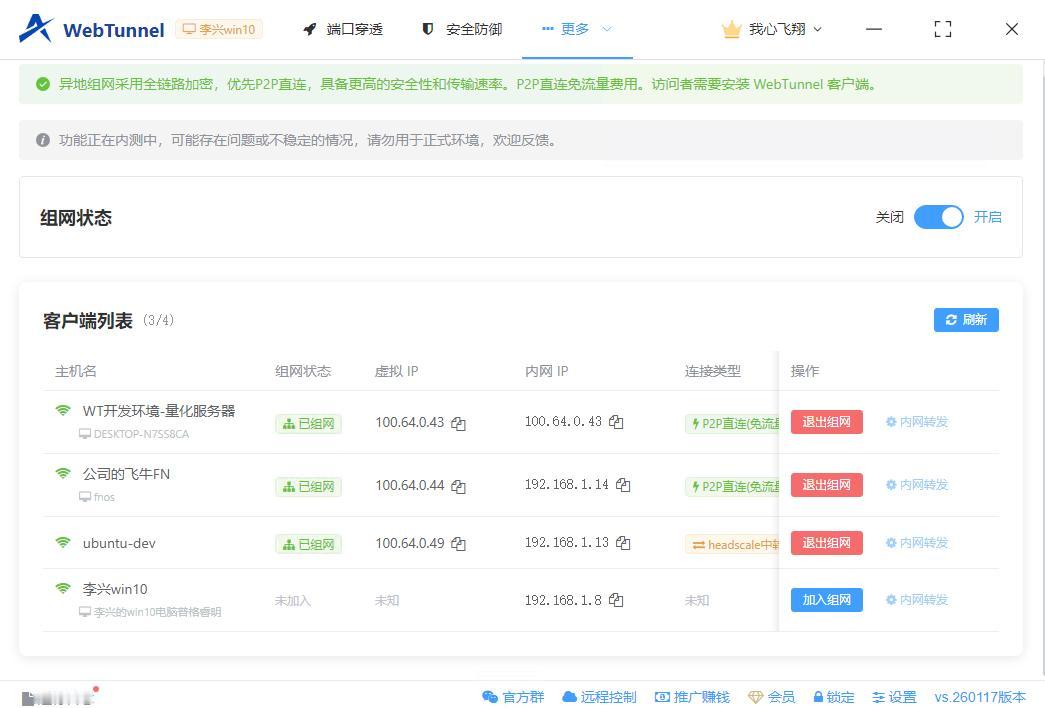The height and width of the screenshot is (708, 1045).
Task: Click the crown membership icon
Action: tap(731, 29)
